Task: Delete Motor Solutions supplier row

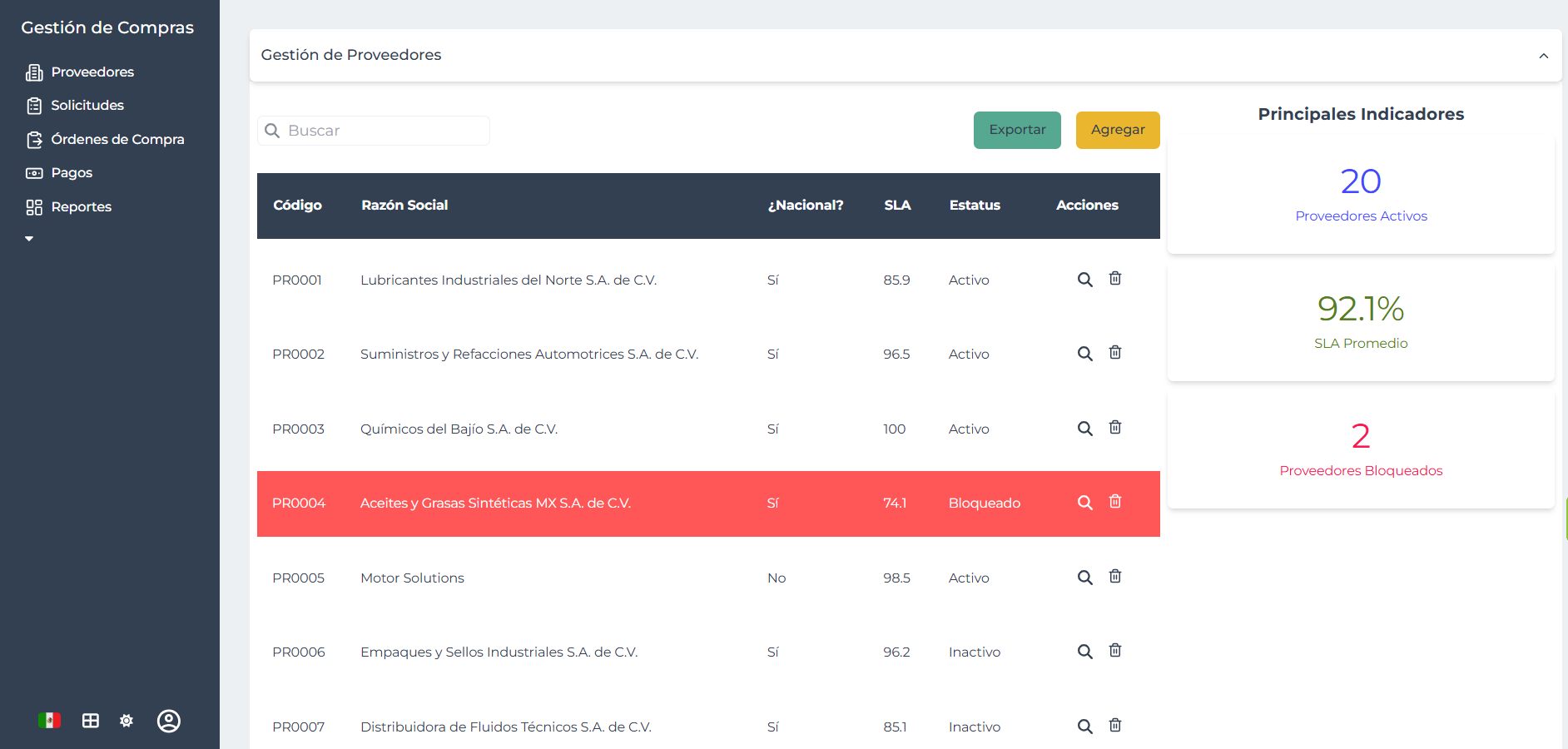Action: pos(1115,577)
